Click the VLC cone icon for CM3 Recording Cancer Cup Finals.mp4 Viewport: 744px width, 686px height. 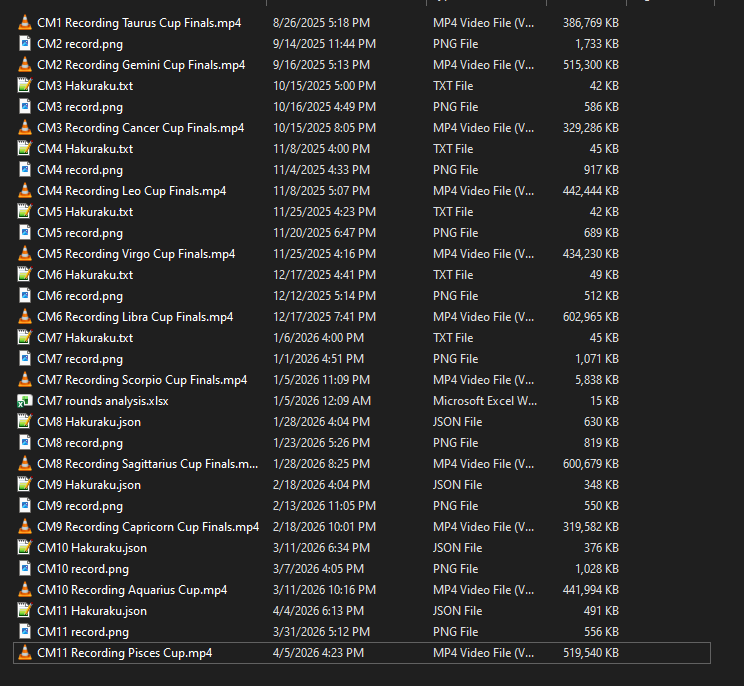(25, 128)
